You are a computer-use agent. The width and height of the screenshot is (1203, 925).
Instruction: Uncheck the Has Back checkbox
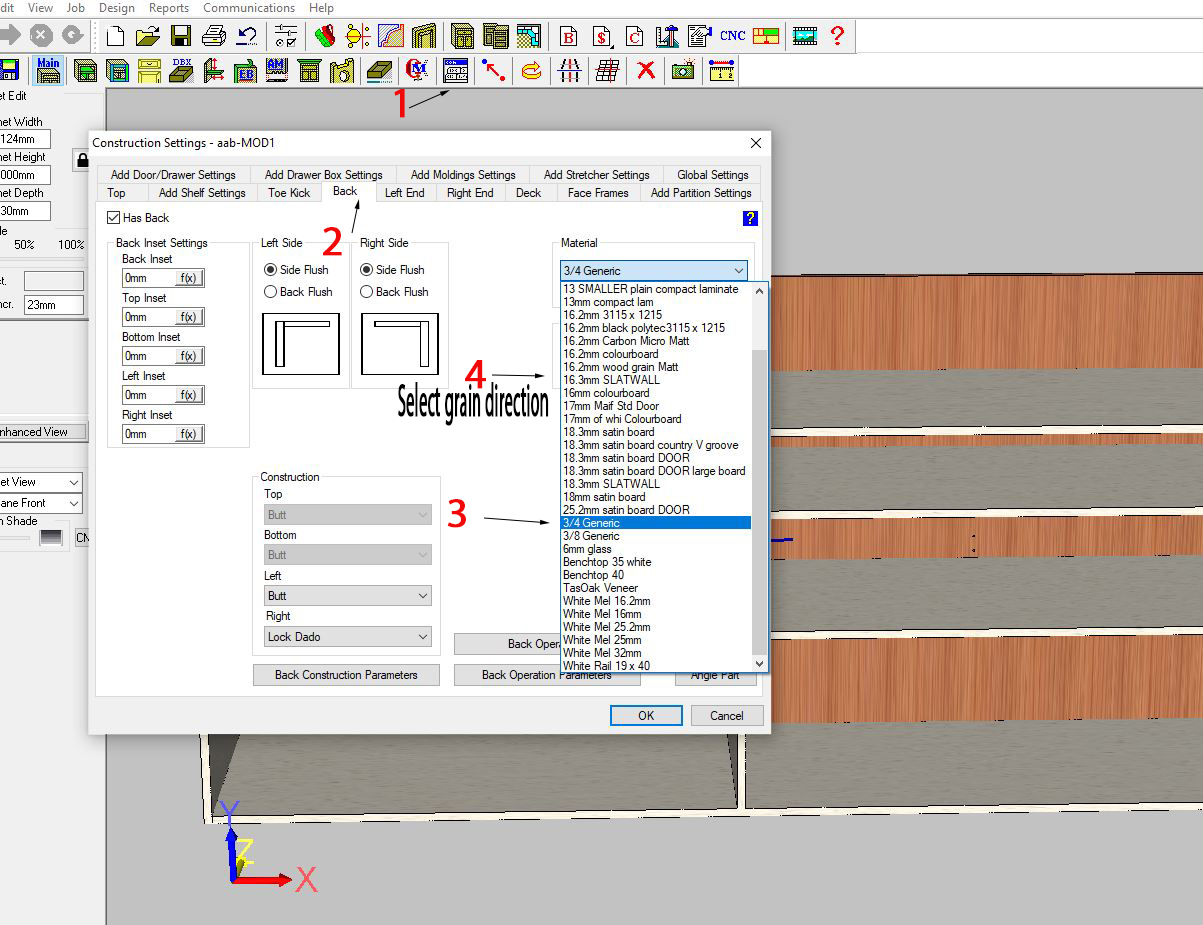click(114, 218)
